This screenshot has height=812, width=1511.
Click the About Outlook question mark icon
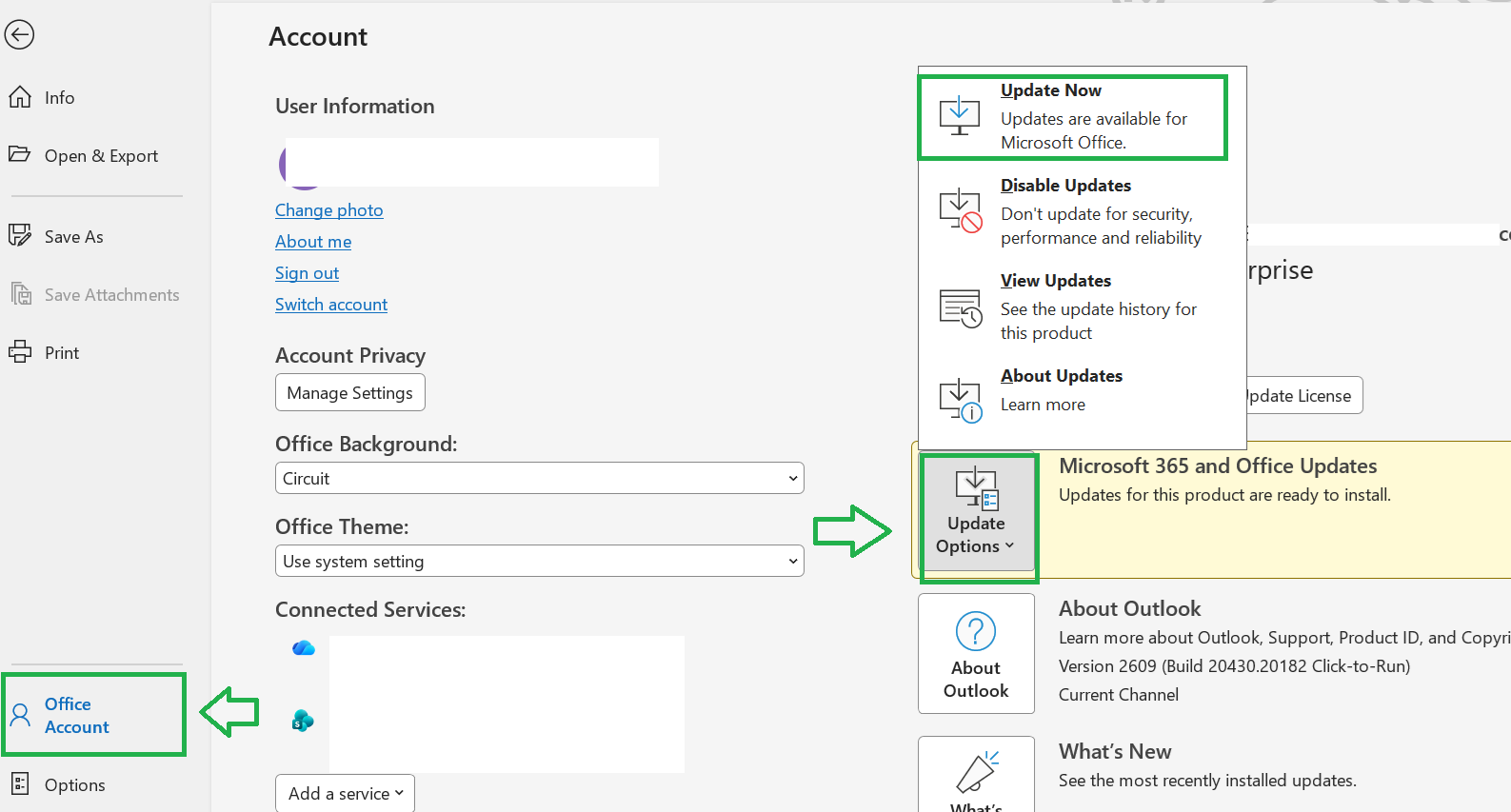click(976, 631)
